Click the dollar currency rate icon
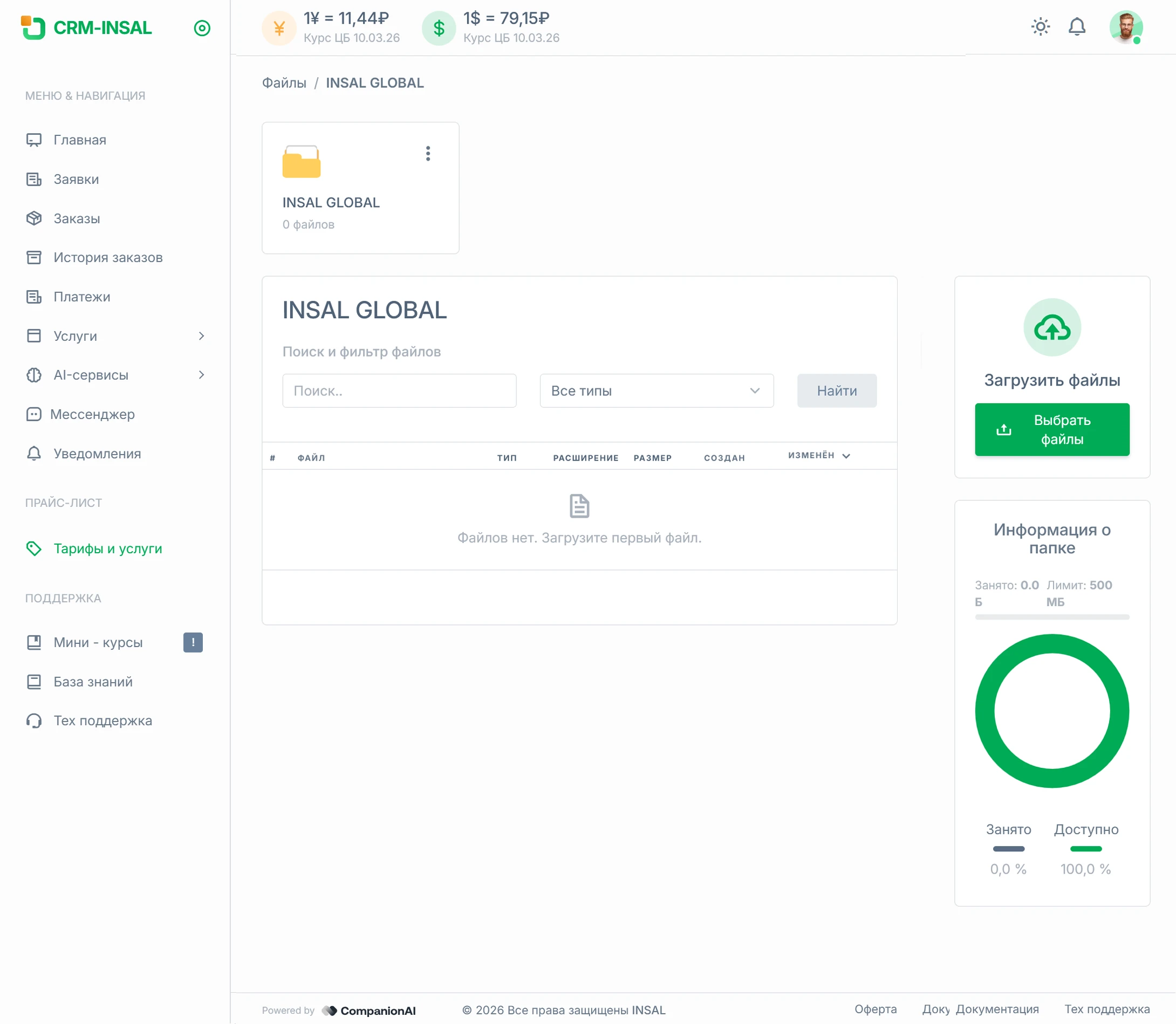 pos(439,28)
